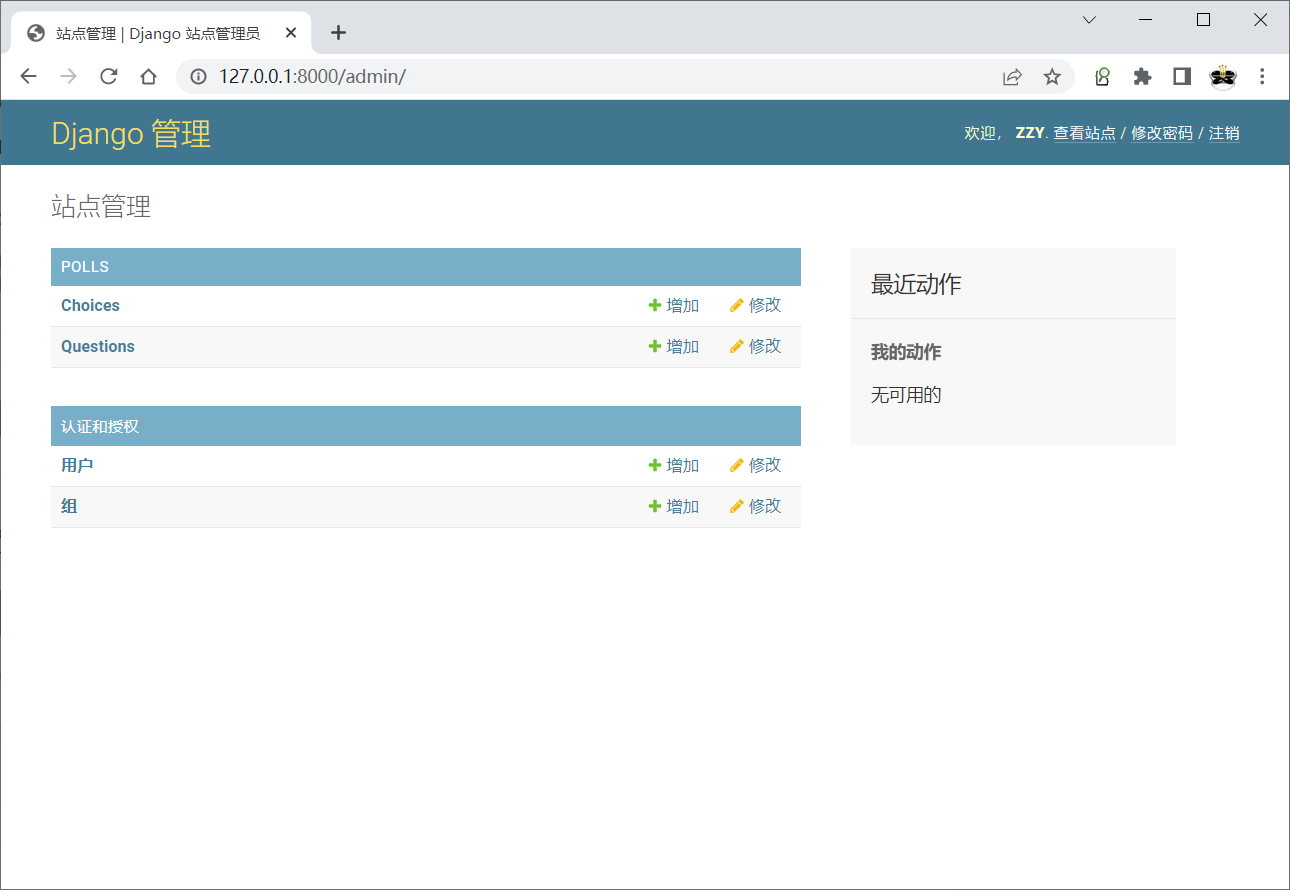This screenshot has width=1290, height=890.
Task: Open the Extensions puzzle icon
Action: (x=1142, y=77)
